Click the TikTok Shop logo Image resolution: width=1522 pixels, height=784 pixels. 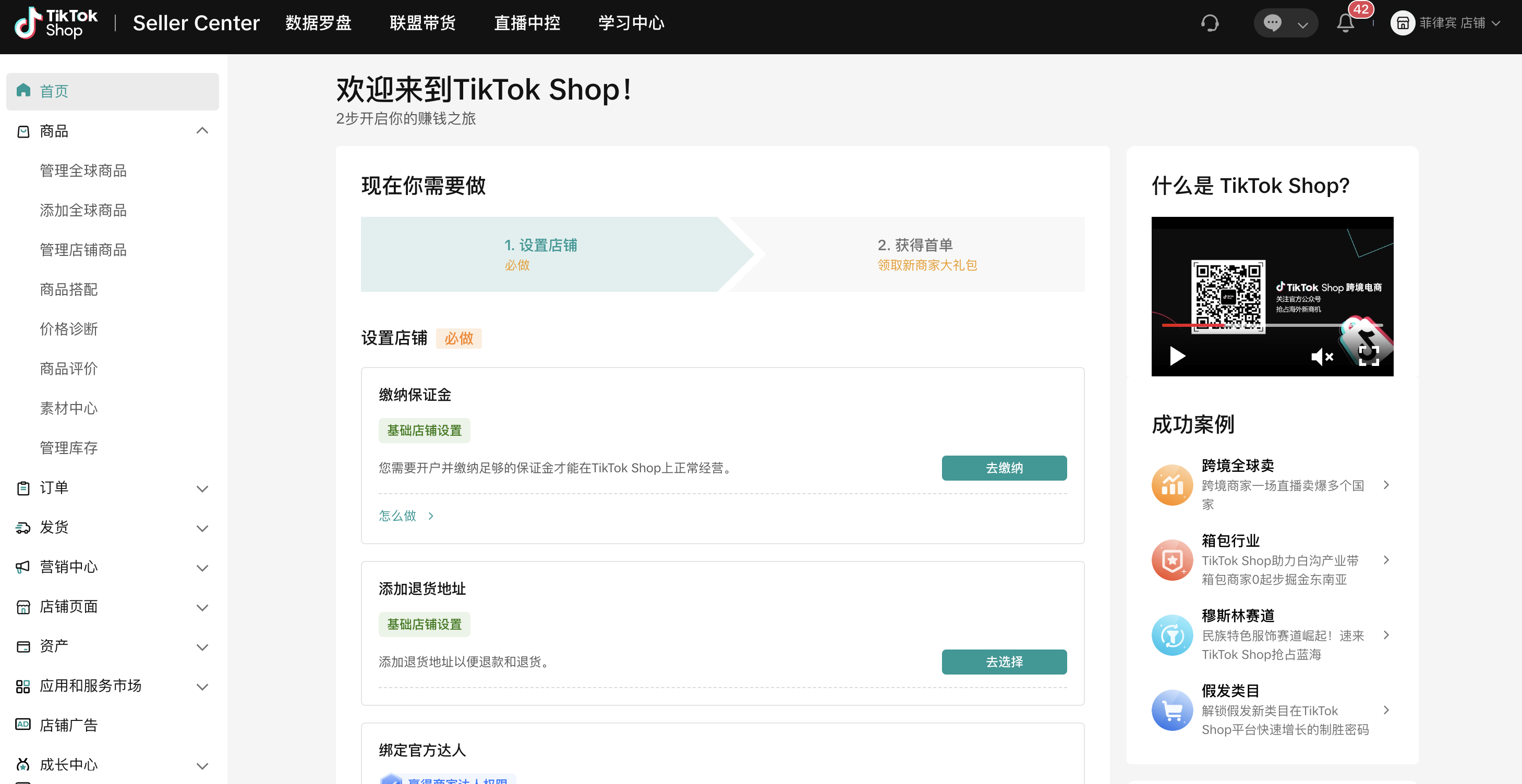(x=55, y=23)
